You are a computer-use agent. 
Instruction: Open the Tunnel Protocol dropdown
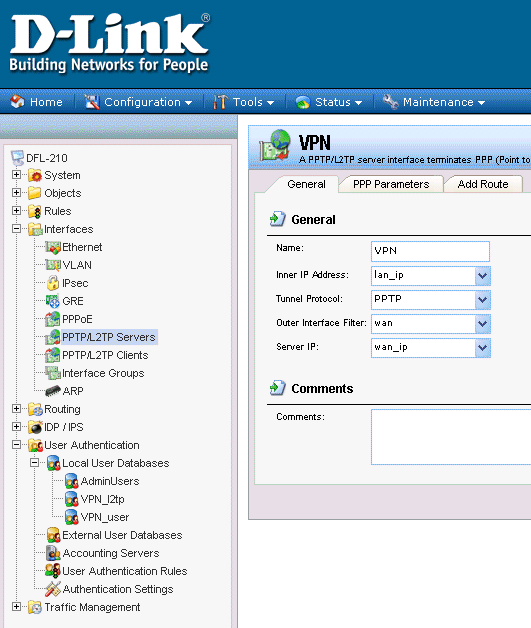[483, 300]
